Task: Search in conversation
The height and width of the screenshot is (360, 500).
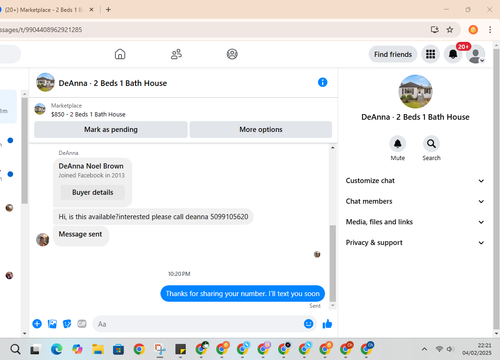Action: click(431, 144)
